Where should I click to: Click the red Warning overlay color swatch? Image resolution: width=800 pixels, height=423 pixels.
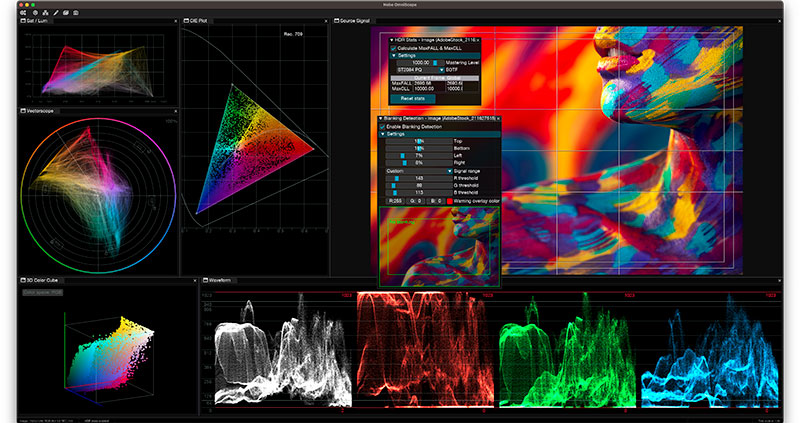click(x=448, y=201)
